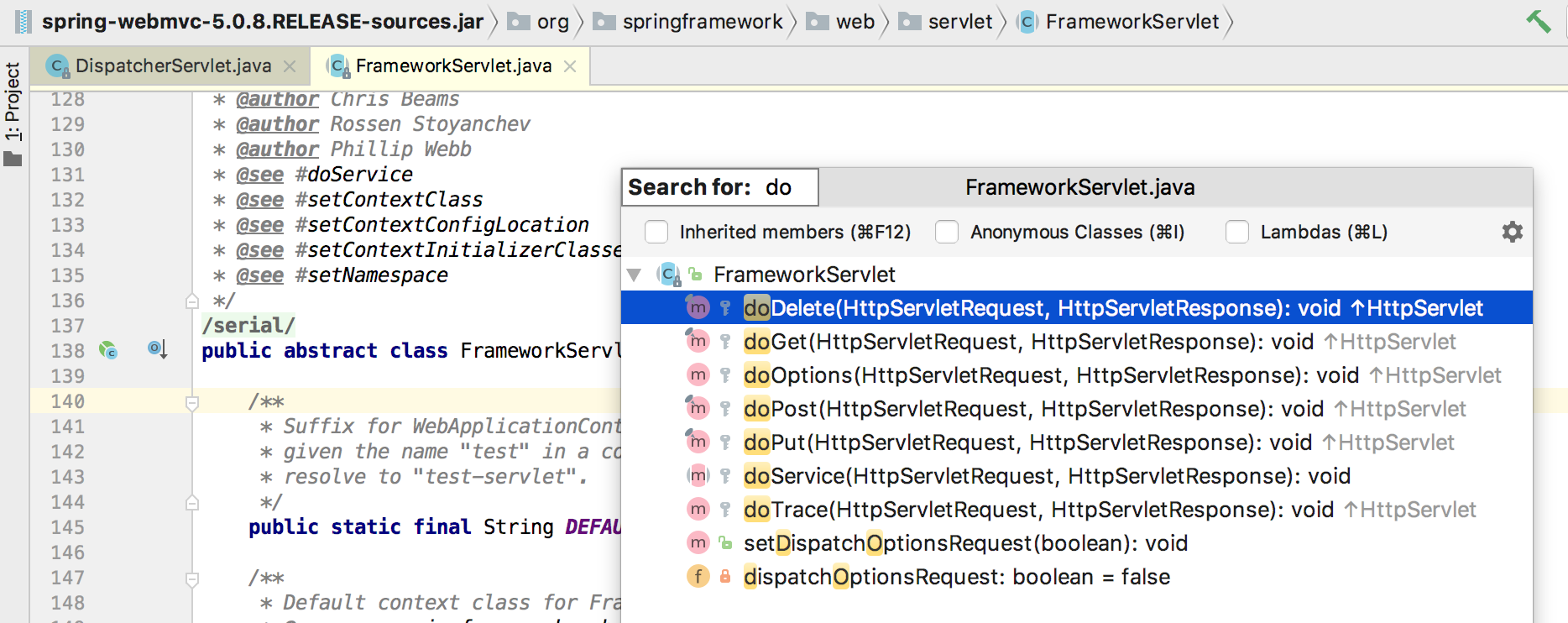Click the method icon beside doPost
1568x623 pixels.
(698, 409)
